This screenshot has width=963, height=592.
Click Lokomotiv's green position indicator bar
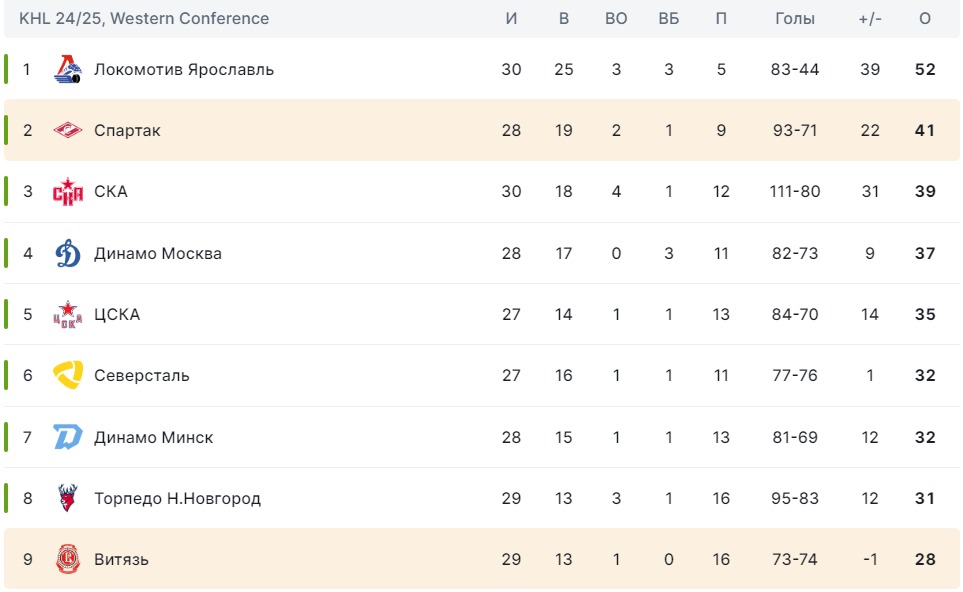tap(6, 70)
